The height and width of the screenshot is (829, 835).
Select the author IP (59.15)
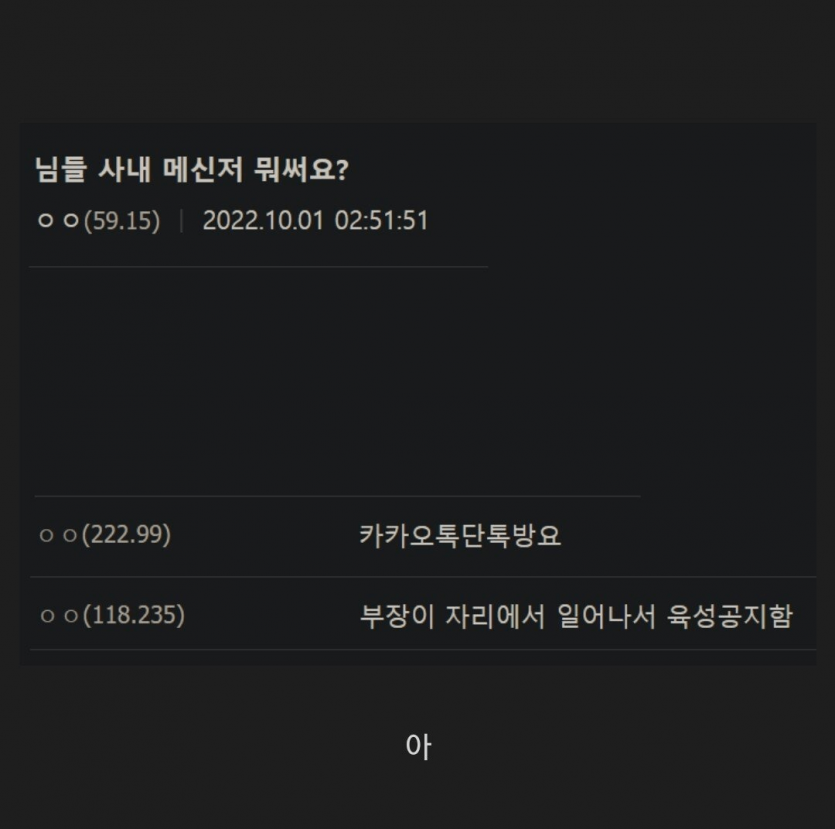122,221
